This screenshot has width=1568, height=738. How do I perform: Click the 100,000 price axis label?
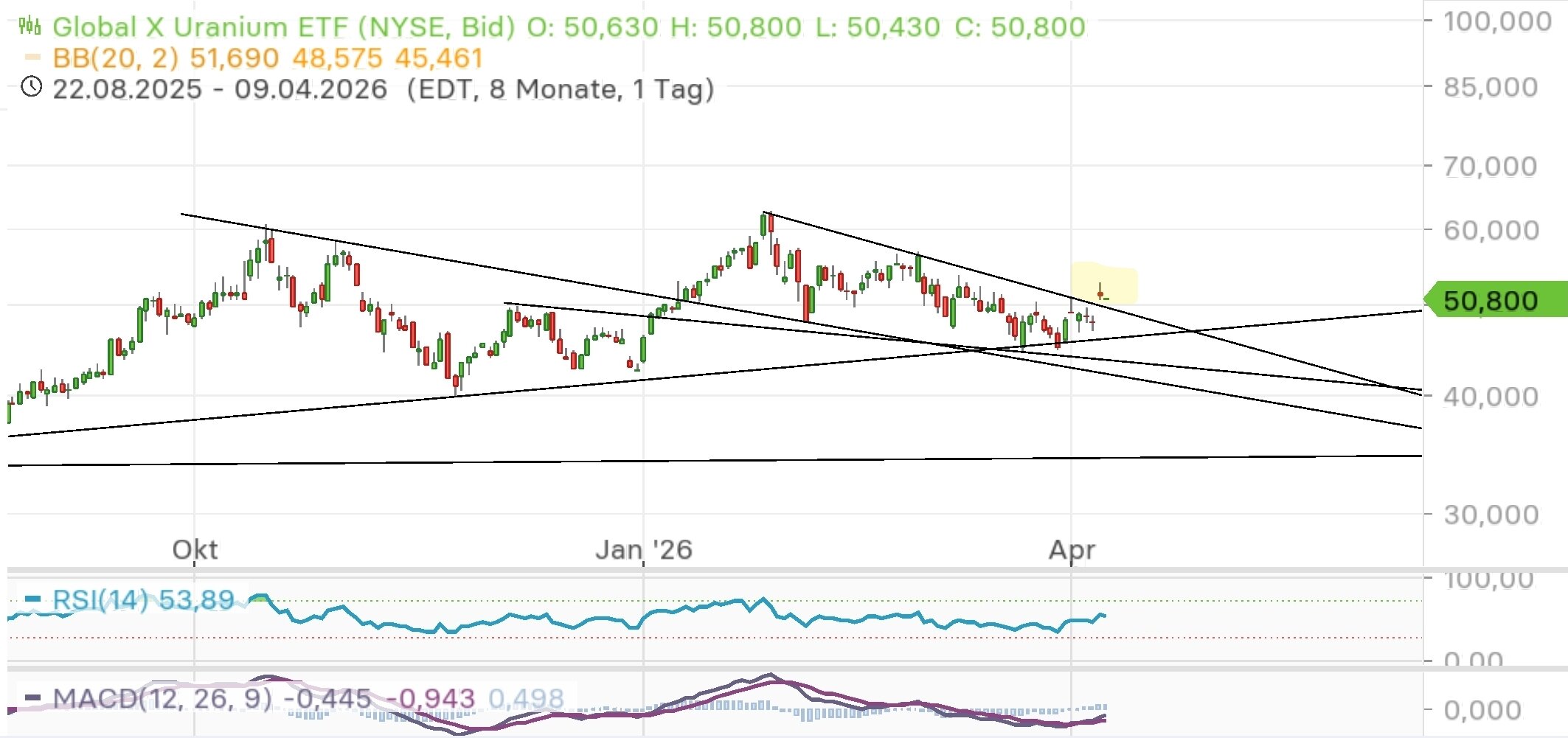(x=1496, y=21)
